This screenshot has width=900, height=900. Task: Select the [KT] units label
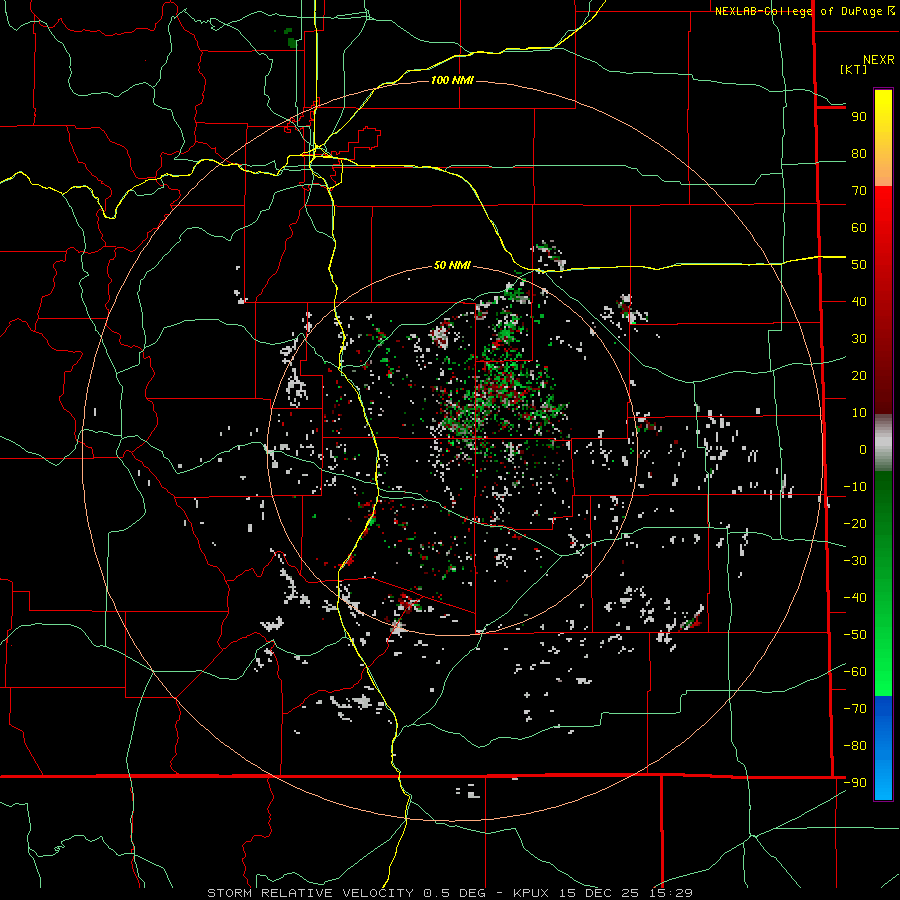[853, 69]
